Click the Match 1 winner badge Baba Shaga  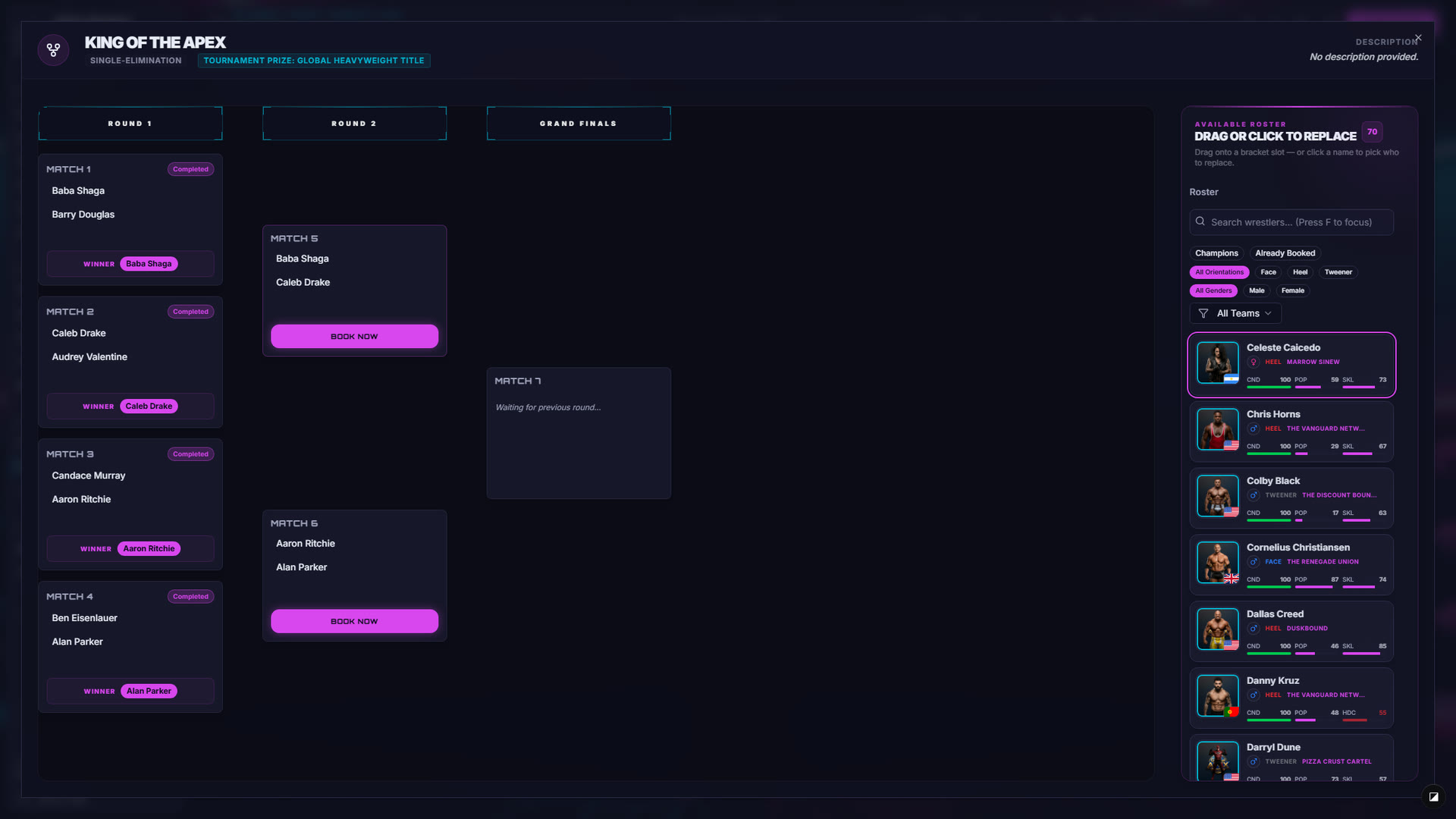149,264
